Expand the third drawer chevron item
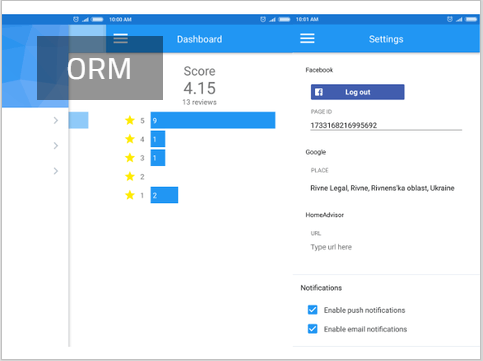This screenshot has height=361, width=483. click(x=56, y=171)
